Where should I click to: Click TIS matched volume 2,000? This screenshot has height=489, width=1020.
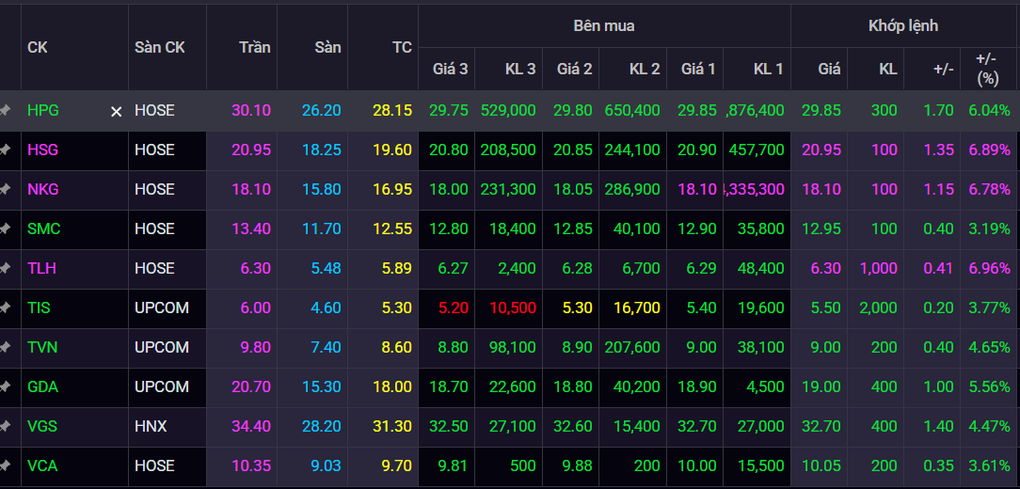click(x=878, y=308)
